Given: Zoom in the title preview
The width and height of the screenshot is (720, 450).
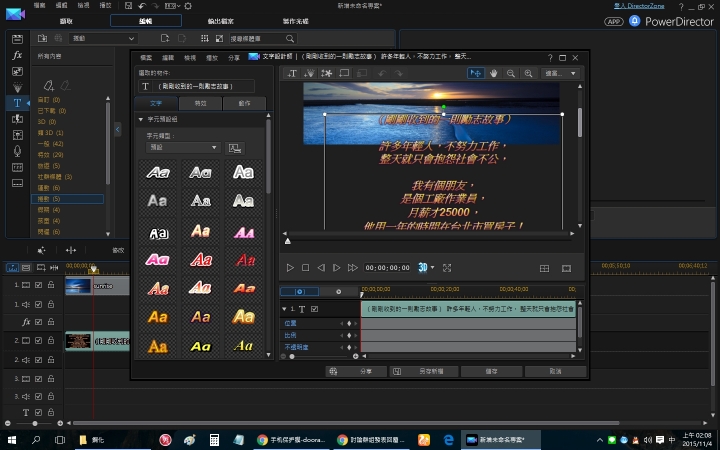Looking at the screenshot, I should 528,73.
